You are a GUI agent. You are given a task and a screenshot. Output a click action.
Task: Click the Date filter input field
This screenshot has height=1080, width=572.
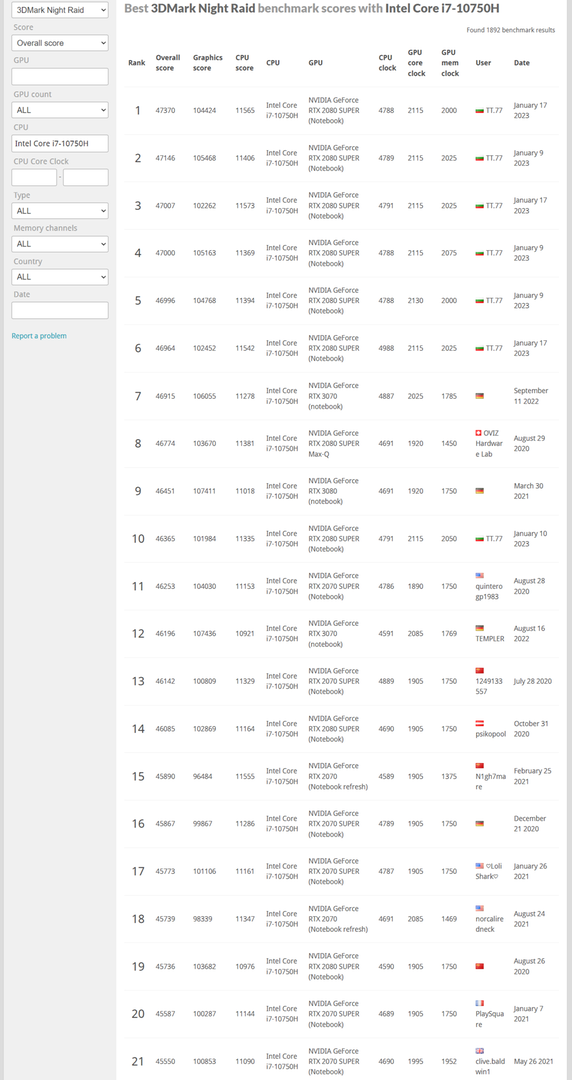coord(60,310)
